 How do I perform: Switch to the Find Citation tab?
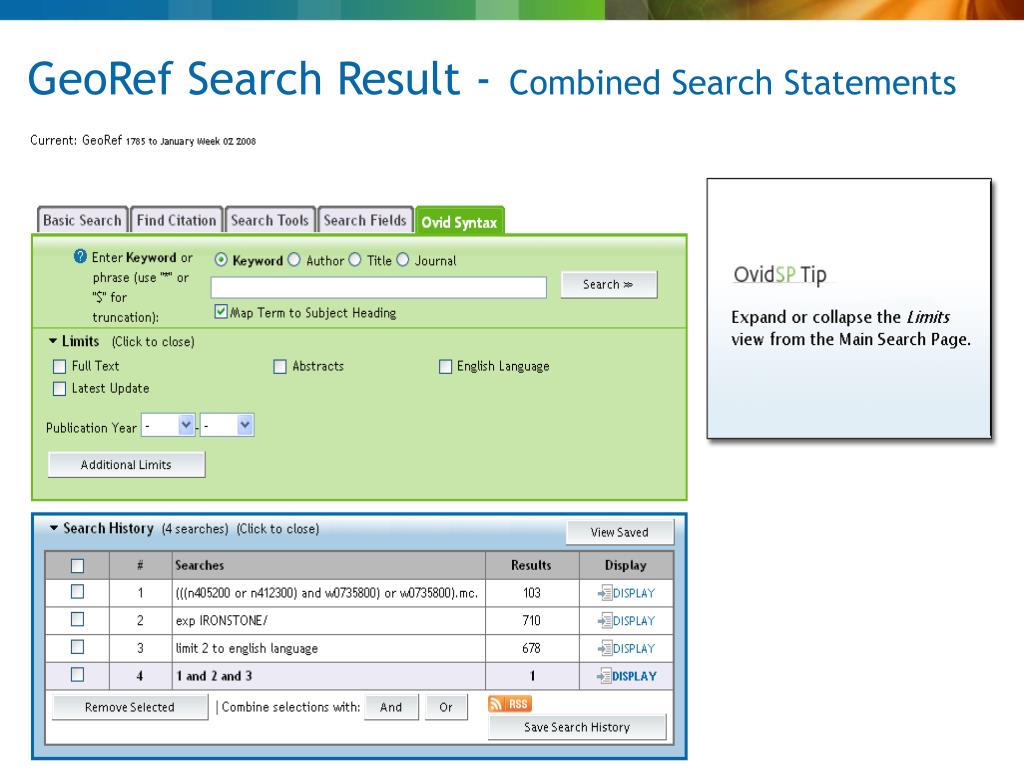176,220
